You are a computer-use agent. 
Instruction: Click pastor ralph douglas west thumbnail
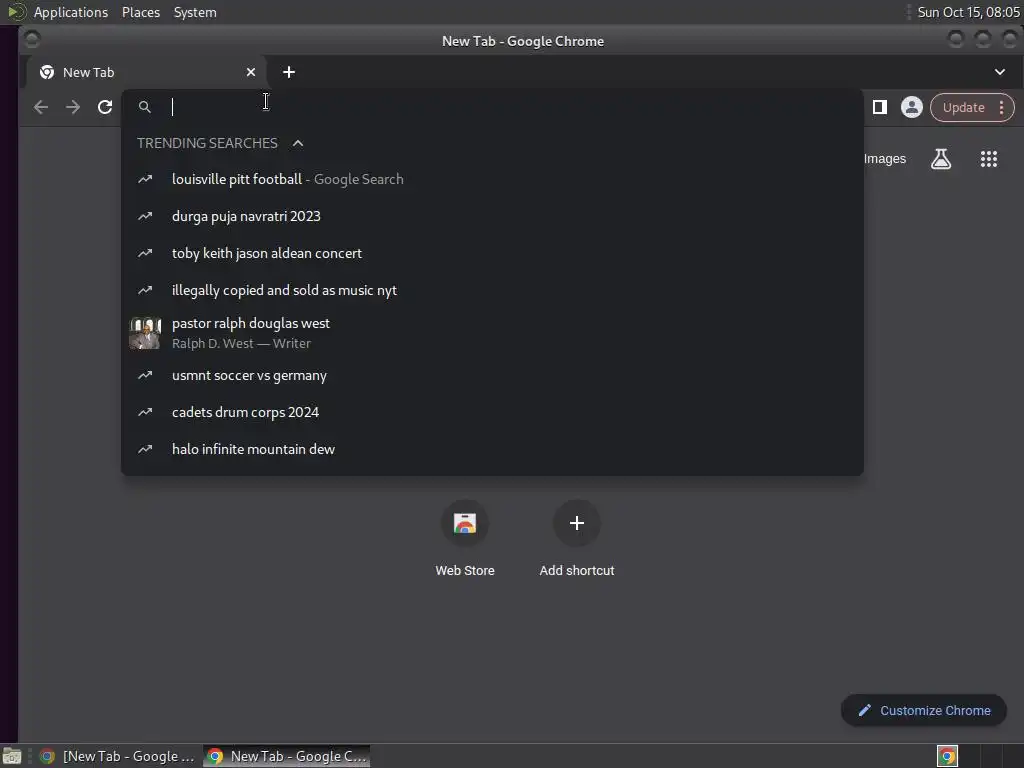coord(145,333)
